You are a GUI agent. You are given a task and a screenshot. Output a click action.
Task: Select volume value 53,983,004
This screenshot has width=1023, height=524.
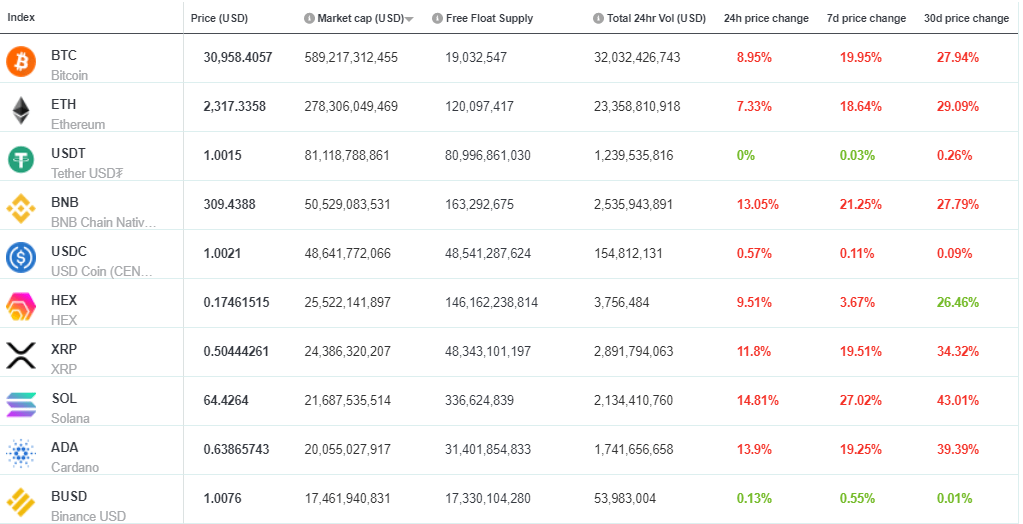click(624, 498)
